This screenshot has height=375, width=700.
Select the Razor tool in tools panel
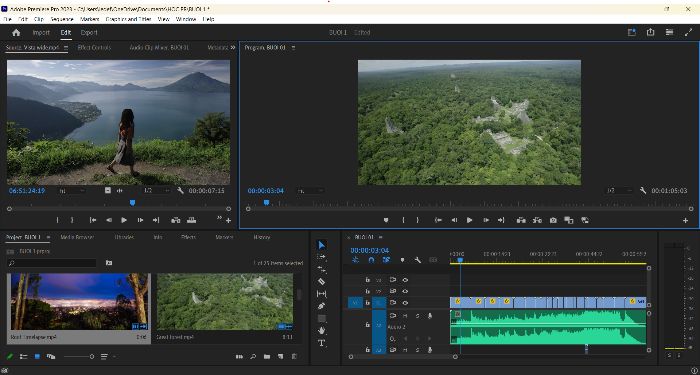click(321, 281)
